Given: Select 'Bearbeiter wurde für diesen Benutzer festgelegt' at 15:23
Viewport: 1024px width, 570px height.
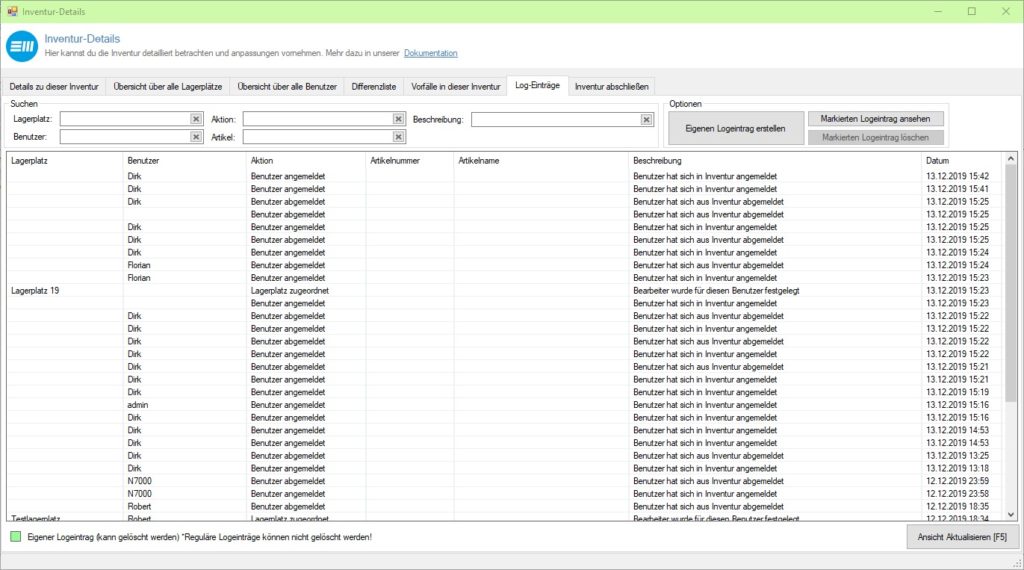Looking at the screenshot, I should pos(716,291).
